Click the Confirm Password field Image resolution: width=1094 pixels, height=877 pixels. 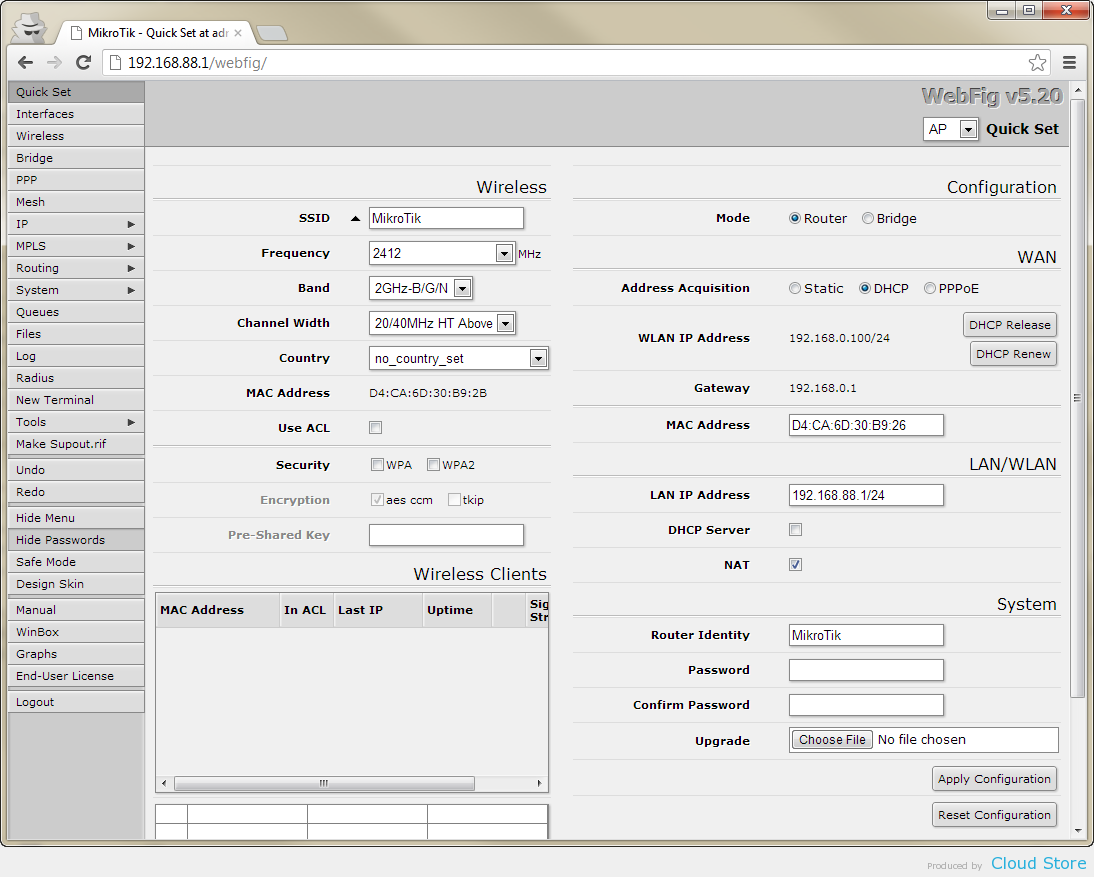coord(867,705)
